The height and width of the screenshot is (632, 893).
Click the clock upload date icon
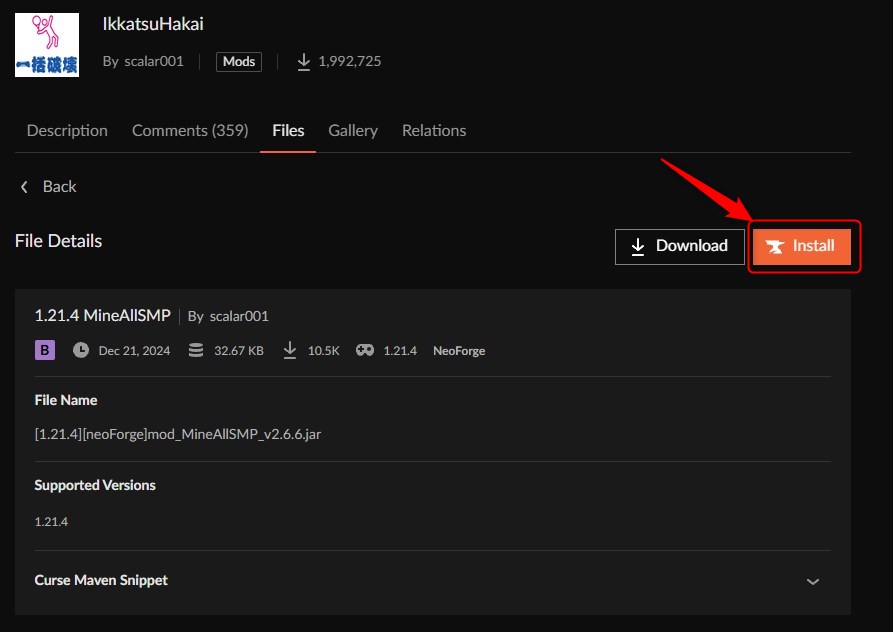[81, 350]
